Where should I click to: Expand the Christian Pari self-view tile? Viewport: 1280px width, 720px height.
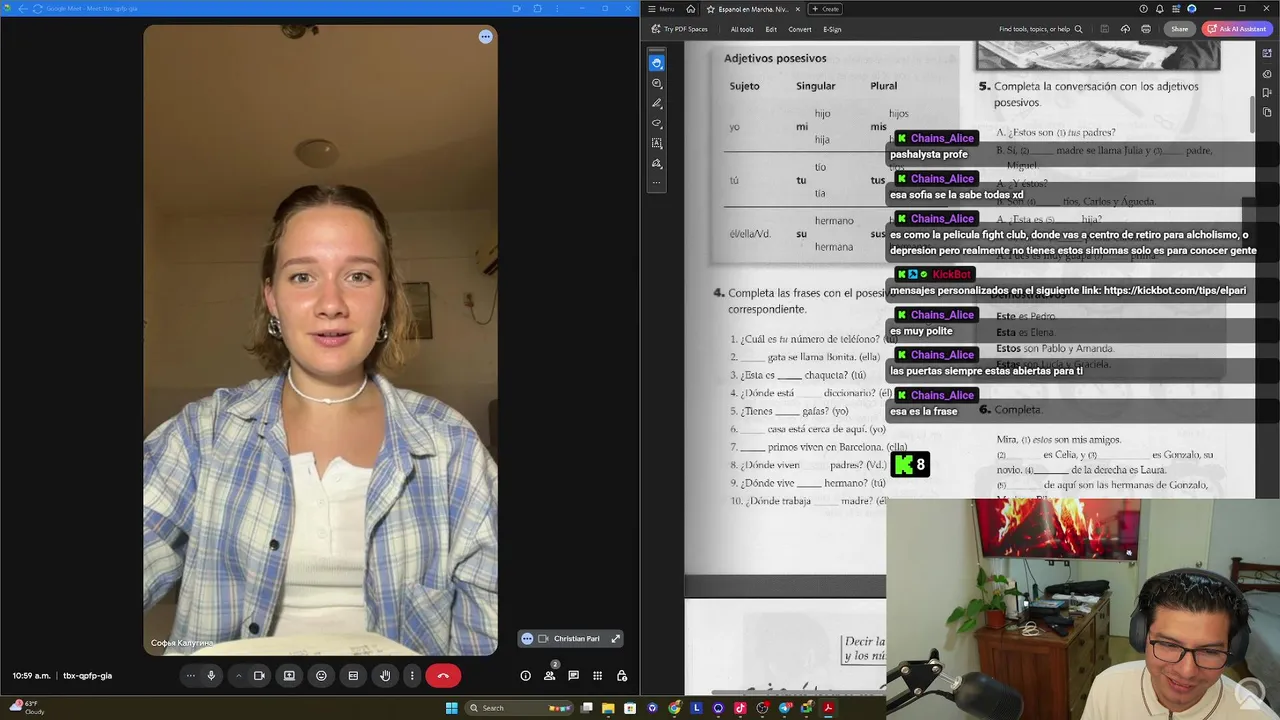pos(616,638)
